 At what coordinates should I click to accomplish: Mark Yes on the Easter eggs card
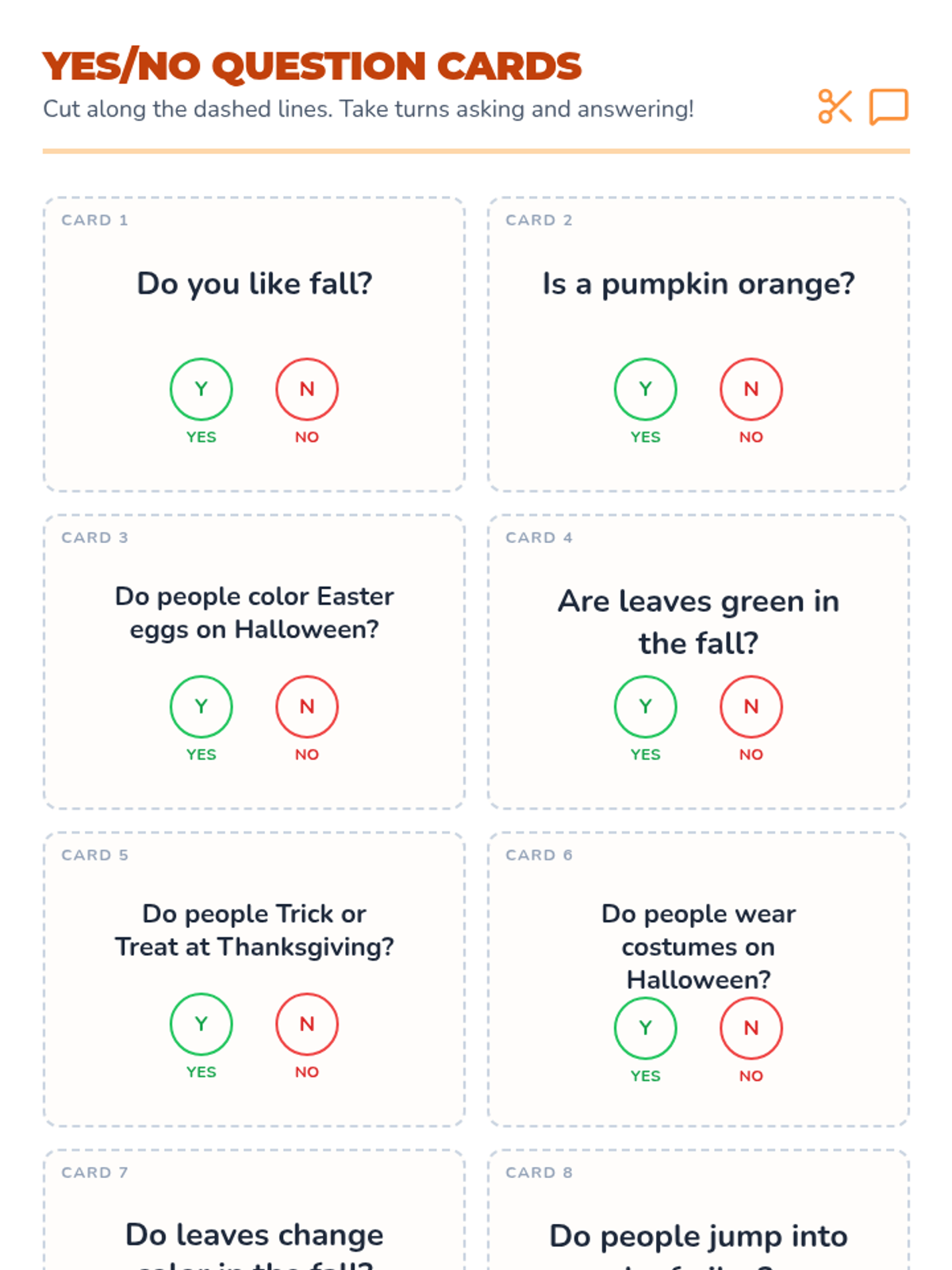coord(202,706)
